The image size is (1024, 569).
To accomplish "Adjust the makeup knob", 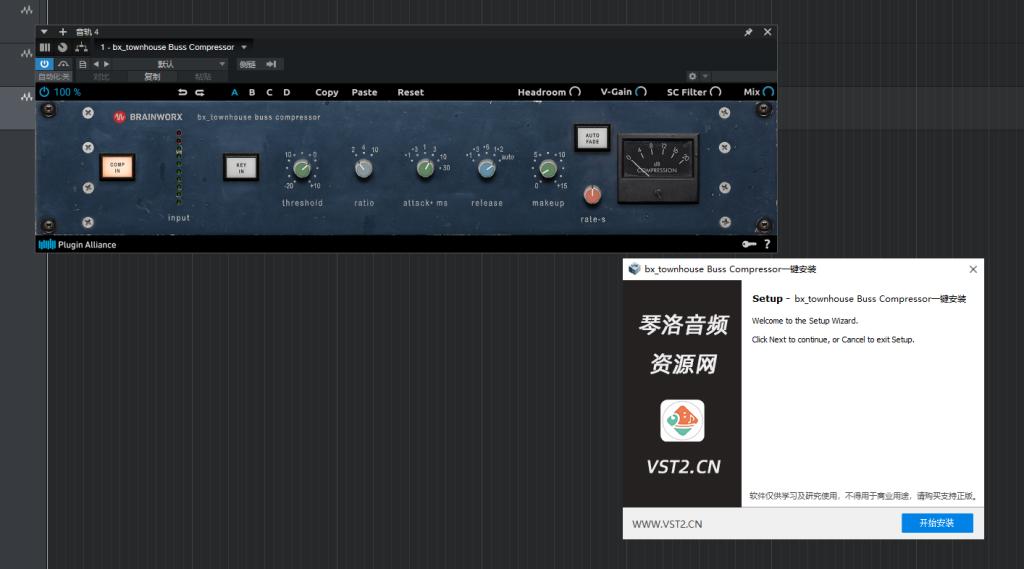I will pos(548,169).
